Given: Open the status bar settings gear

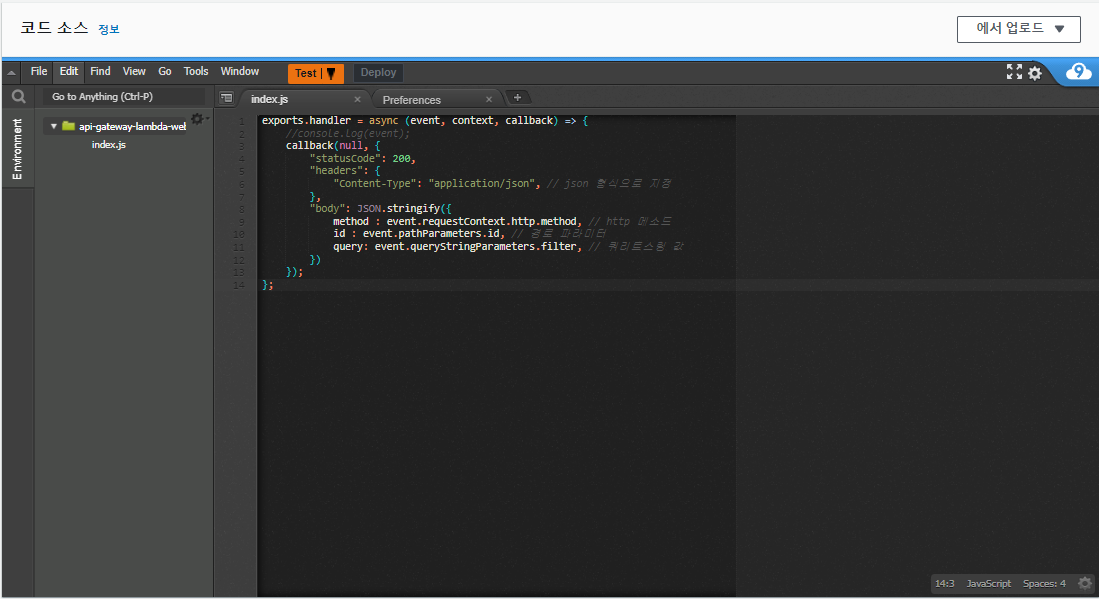Looking at the screenshot, I should tap(1085, 583).
